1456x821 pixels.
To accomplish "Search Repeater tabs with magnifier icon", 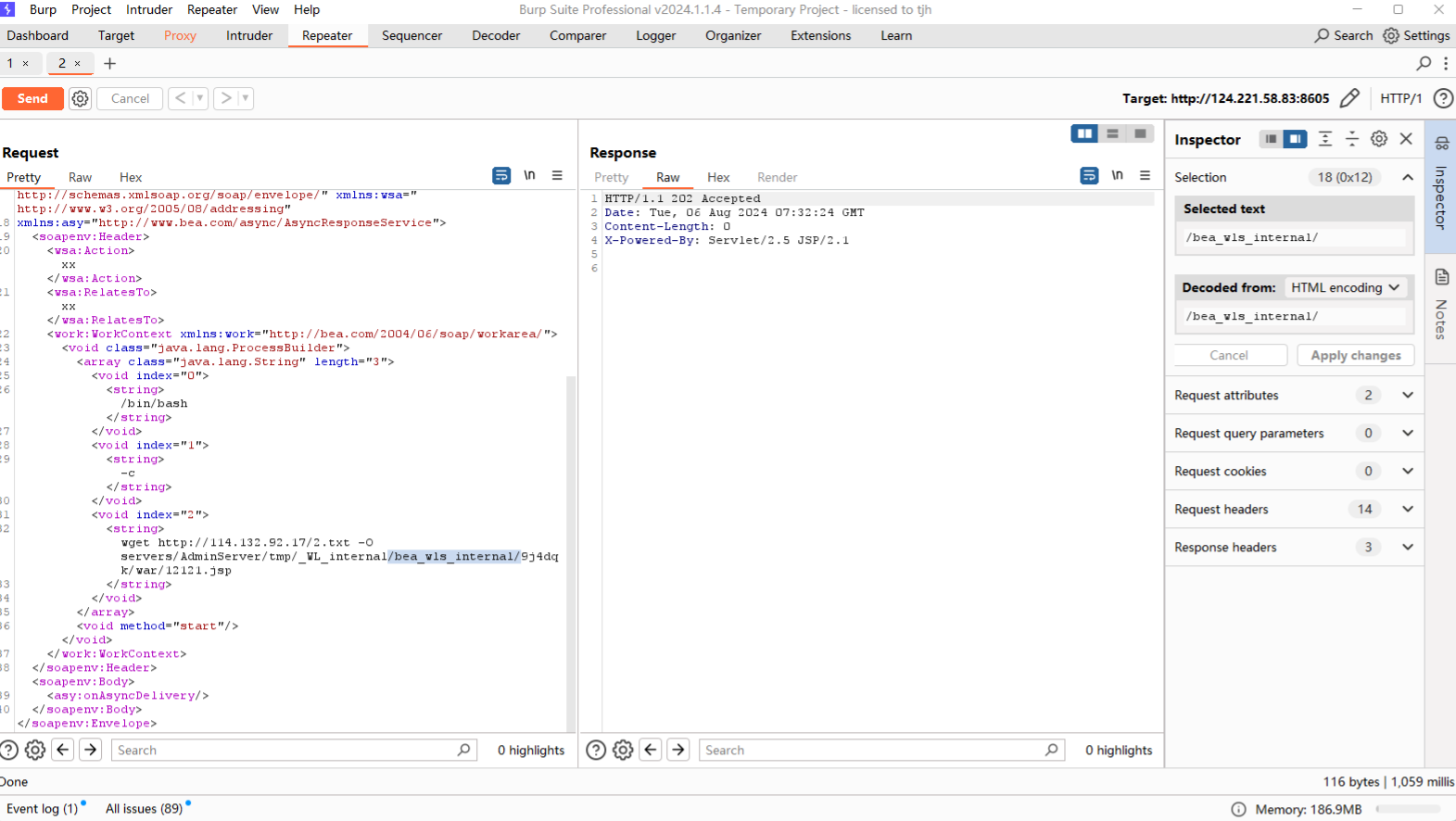I will (x=1424, y=63).
